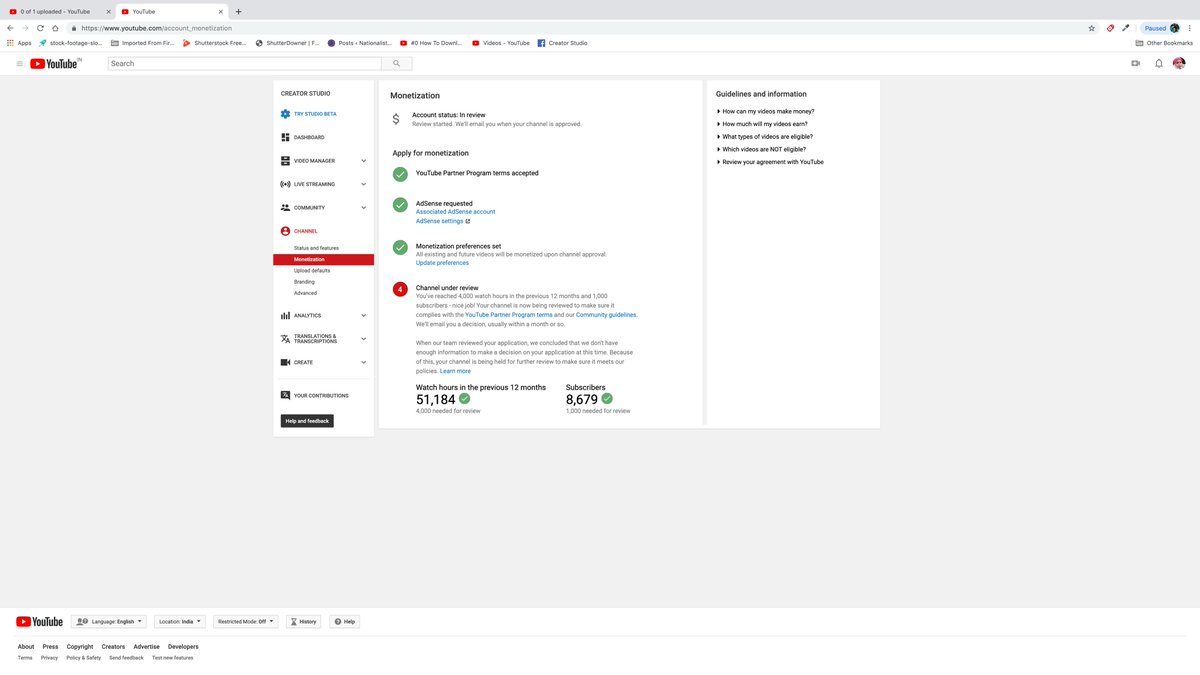Open the create video camera icon
Screen dimensions: 1200x675
(1136, 63)
